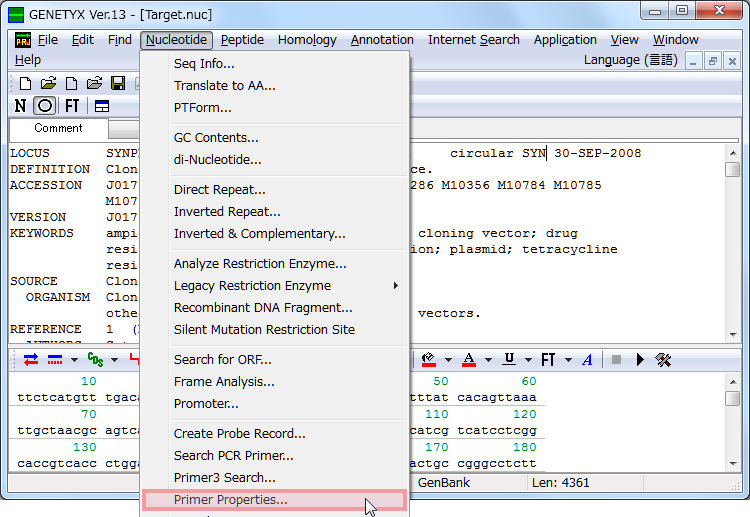This screenshot has height=517, width=750.
Task: Open dropdown beside highlight fill icon
Action: [448, 360]
